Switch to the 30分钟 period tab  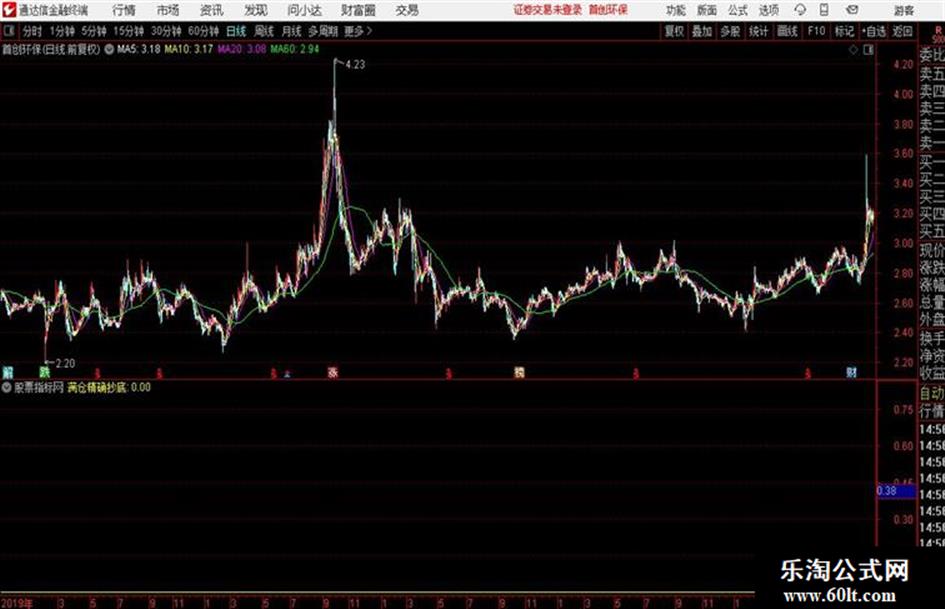[166, 31]
